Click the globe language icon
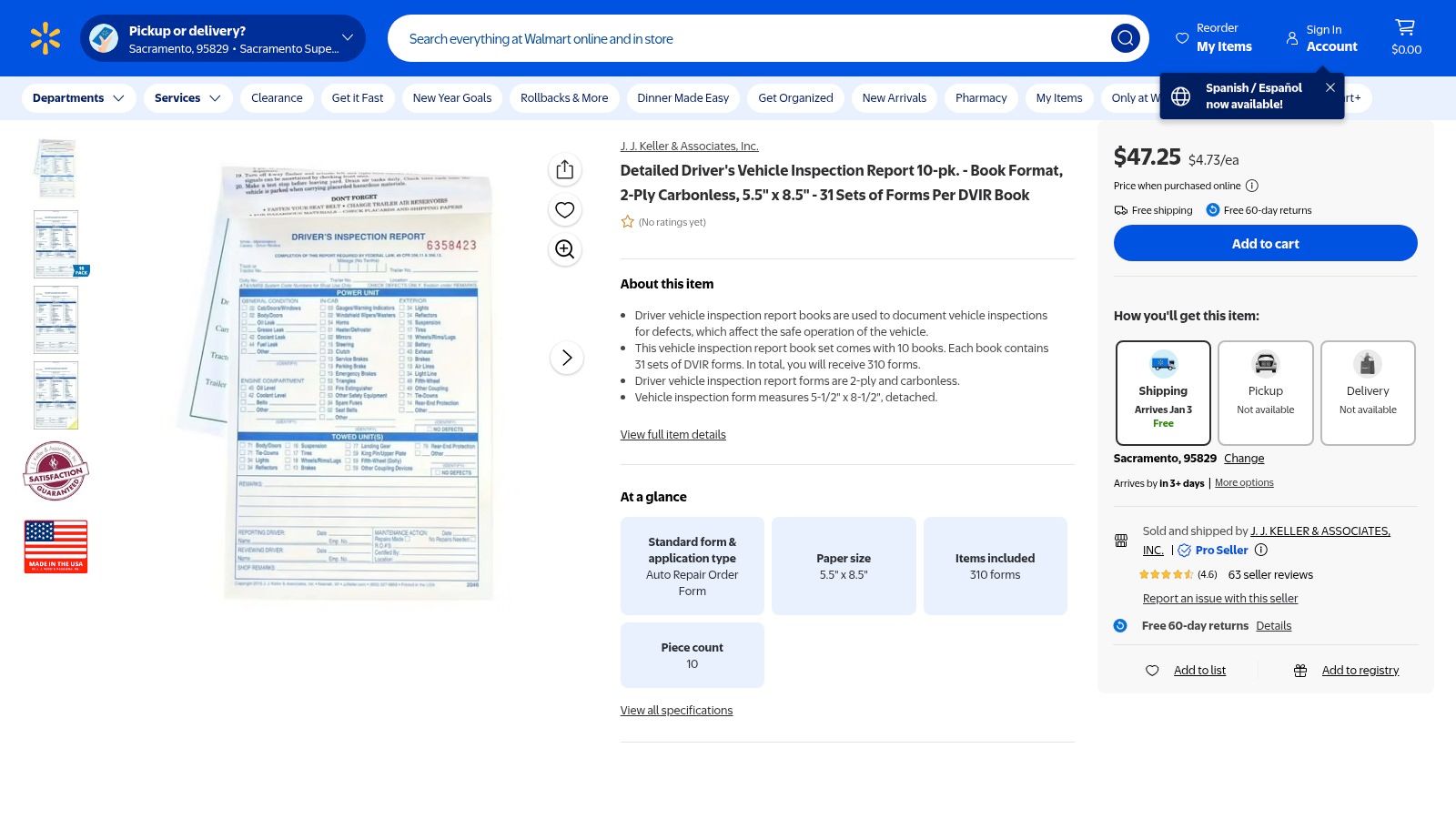This screenshot has width=1456, height=819. pyautogui.click(x=1181, y=96)
